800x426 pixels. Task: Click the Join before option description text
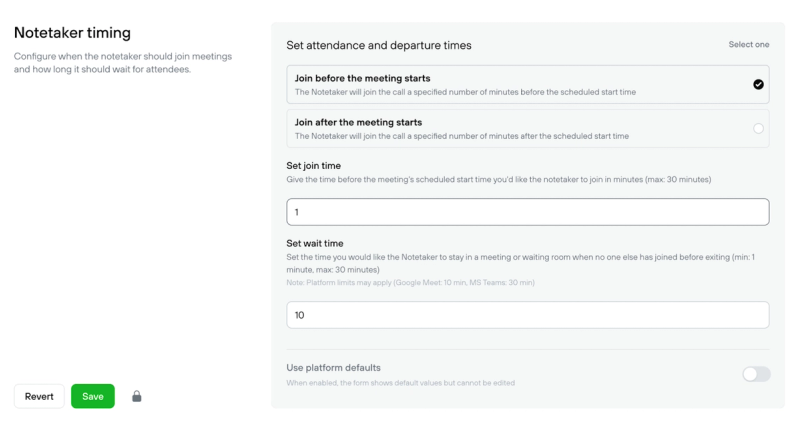coord(465,92)
